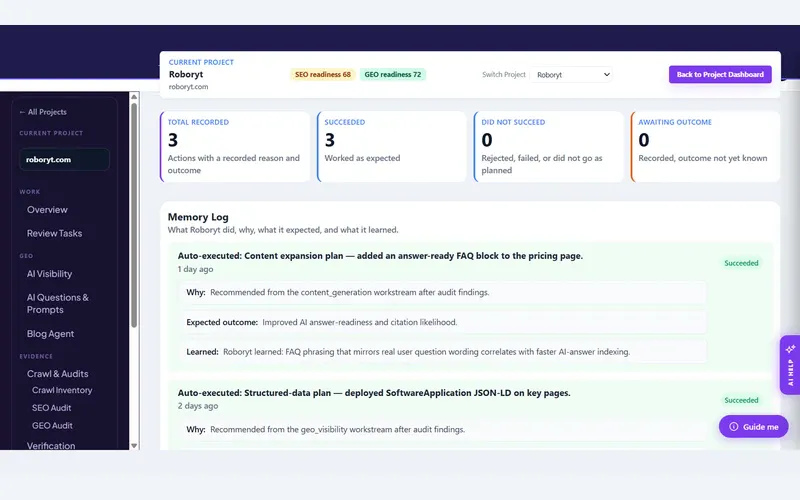Click the FAQ block log entry title
Screen dimensions: 800x500
click(380, 256)
